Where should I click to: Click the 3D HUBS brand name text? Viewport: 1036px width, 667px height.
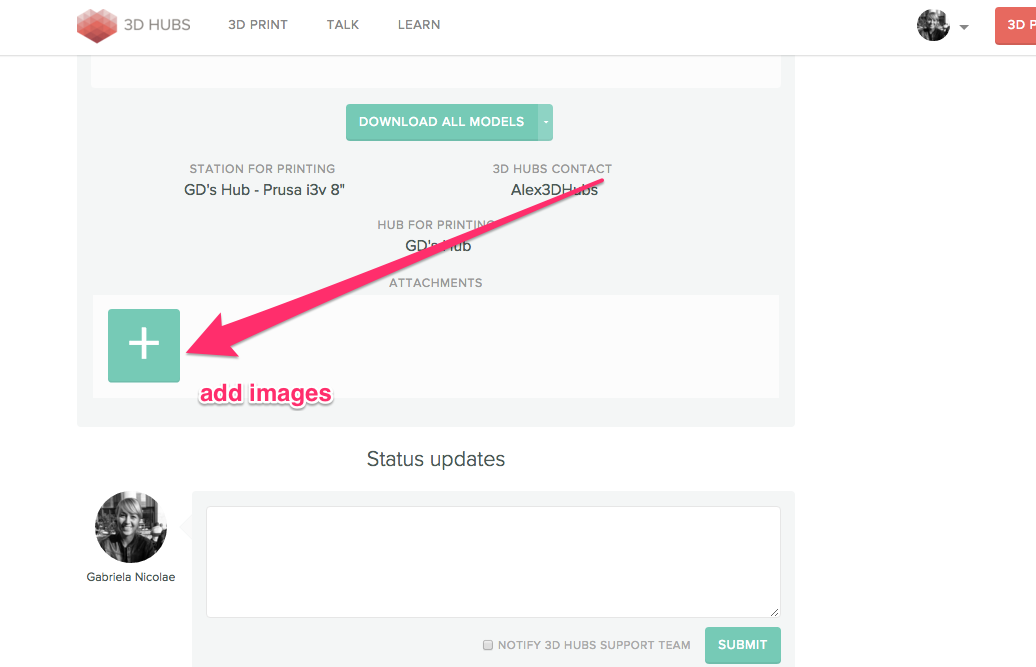point(157,25)
